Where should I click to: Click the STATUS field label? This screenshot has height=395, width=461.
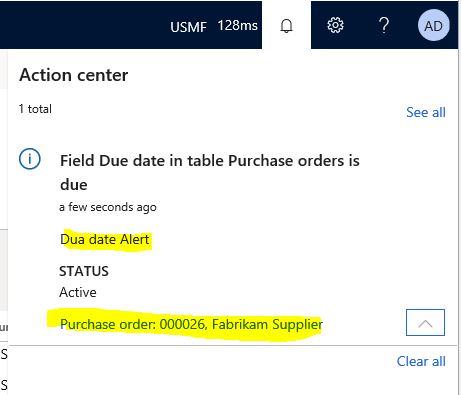coord(84,271)
